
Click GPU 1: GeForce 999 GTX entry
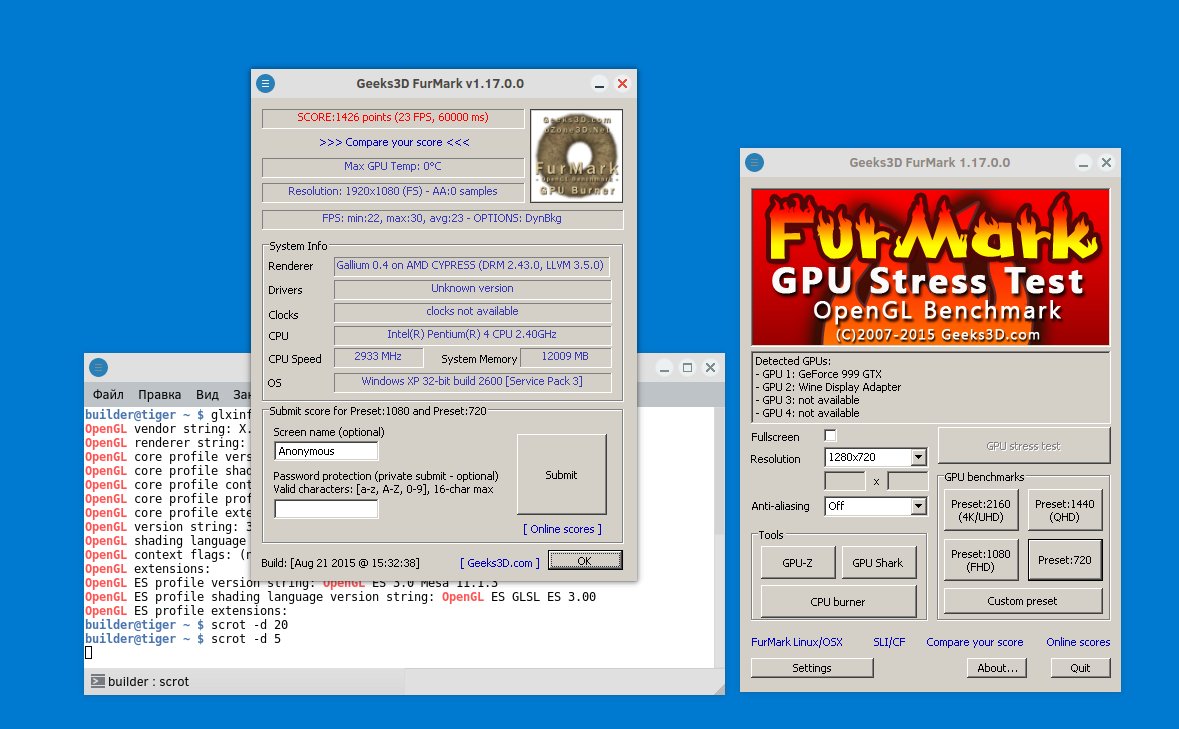pos(818,374)
